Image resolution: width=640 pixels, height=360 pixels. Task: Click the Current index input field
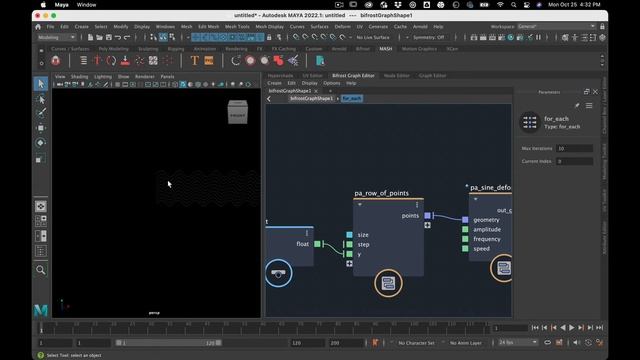575,162
